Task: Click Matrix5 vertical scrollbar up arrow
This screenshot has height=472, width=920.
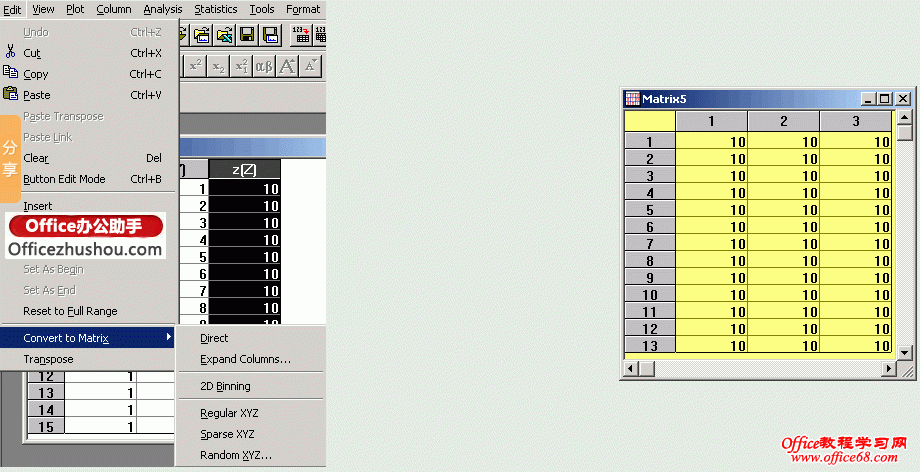Action: (905, 116)
